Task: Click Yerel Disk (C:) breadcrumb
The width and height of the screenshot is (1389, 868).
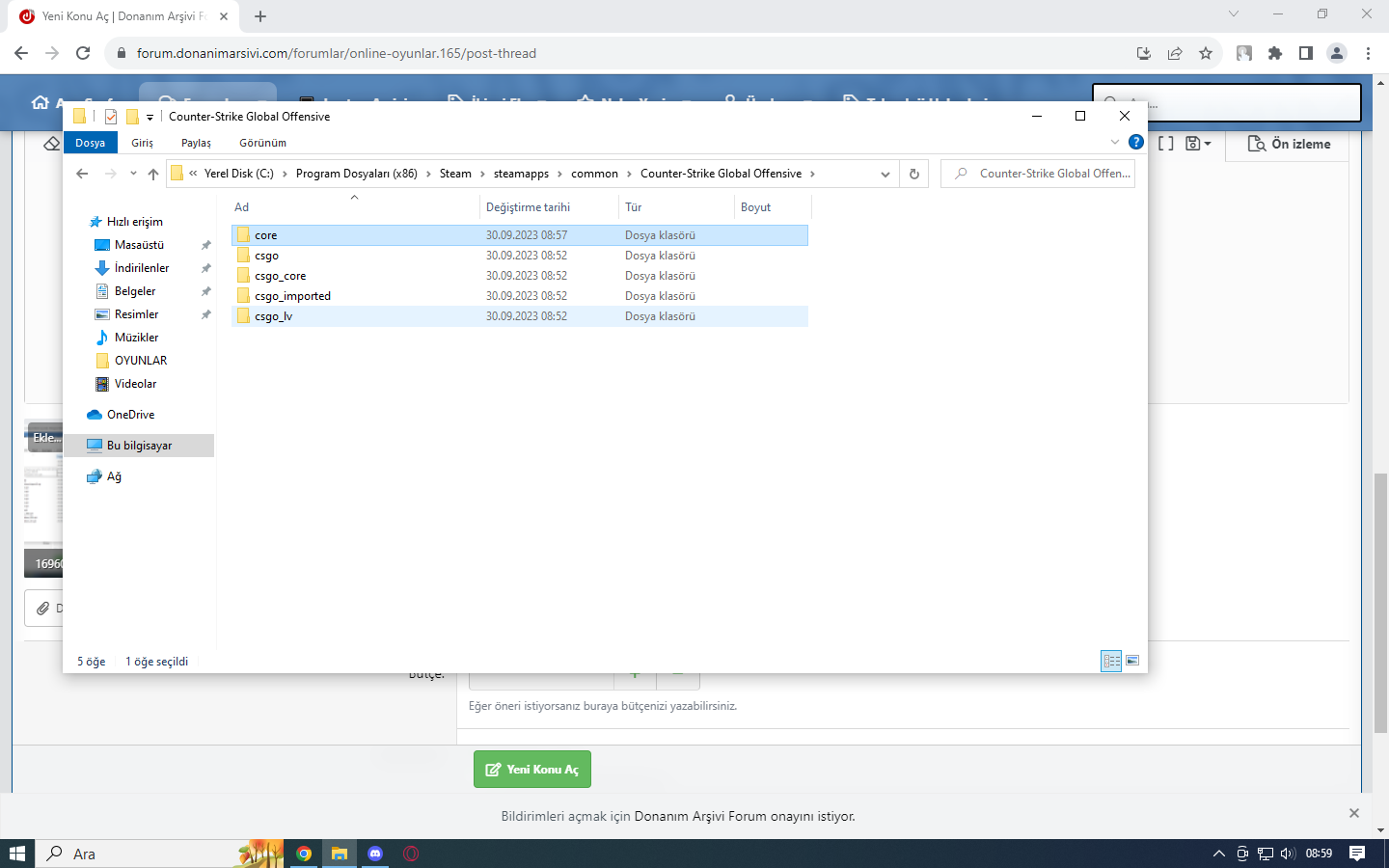Action: pos(239,174)
